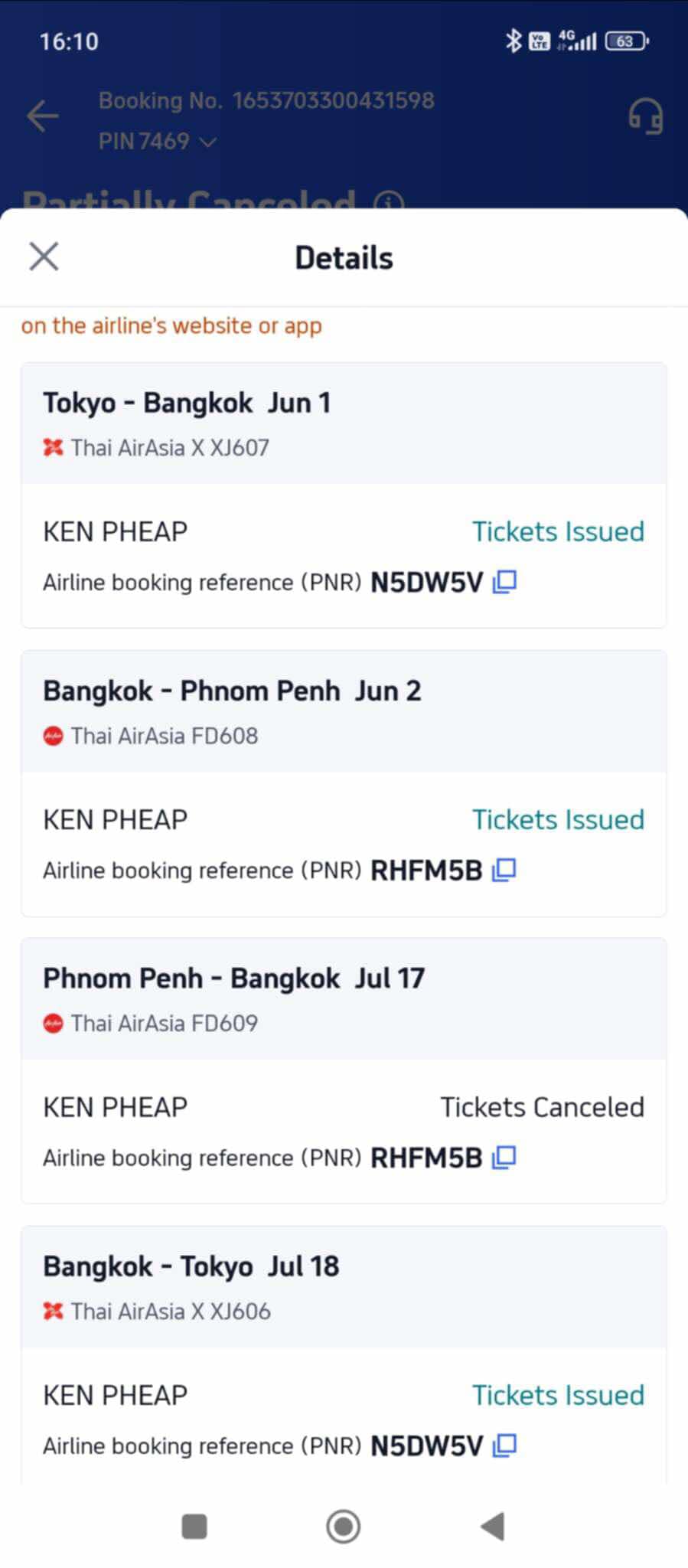Copy PNR for Phnom Penh - Bangkok Jul 17
The width and height of the screenshot is (688, 1568).
(504, 1158)
